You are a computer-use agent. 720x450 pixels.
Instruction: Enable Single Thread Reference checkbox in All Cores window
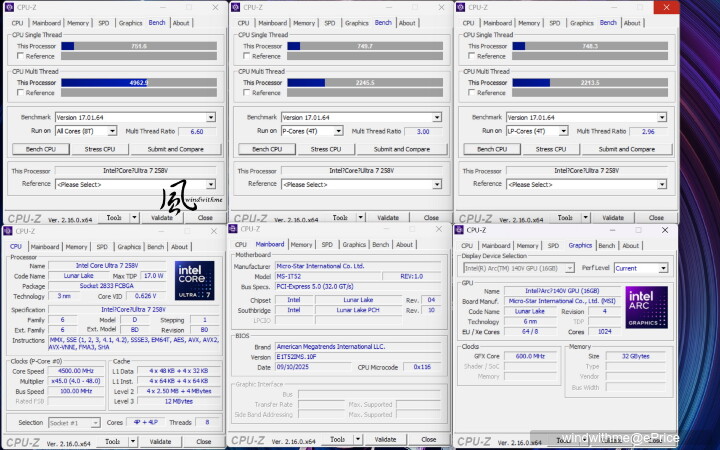click(22, 56)
